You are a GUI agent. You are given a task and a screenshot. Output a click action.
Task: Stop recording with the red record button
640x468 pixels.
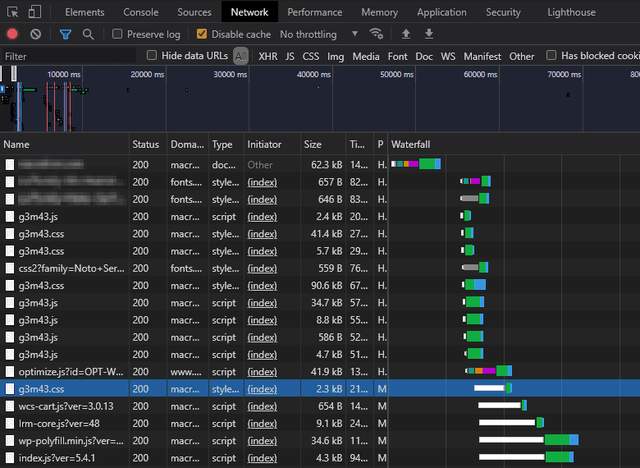click(x=12, y=34)
